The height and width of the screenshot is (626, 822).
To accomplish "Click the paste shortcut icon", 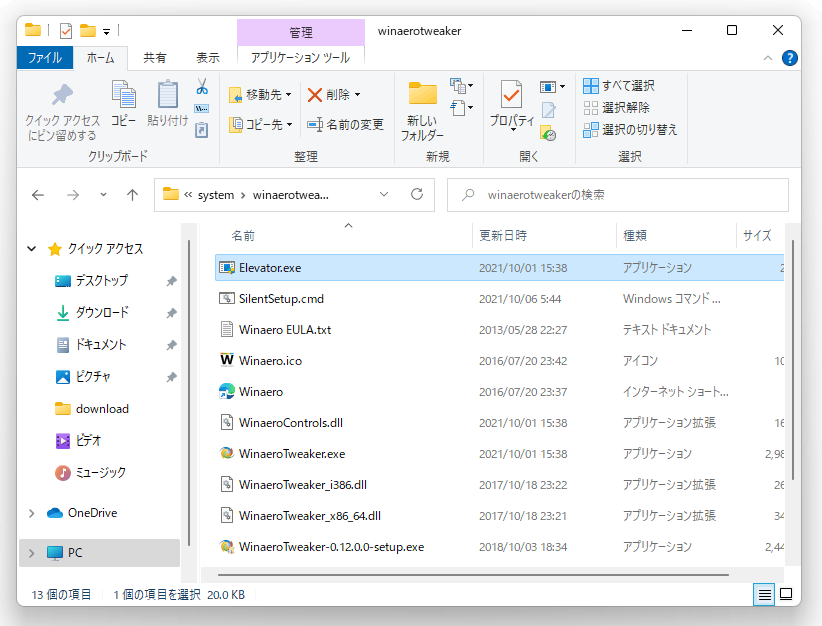I will (202, 129).
